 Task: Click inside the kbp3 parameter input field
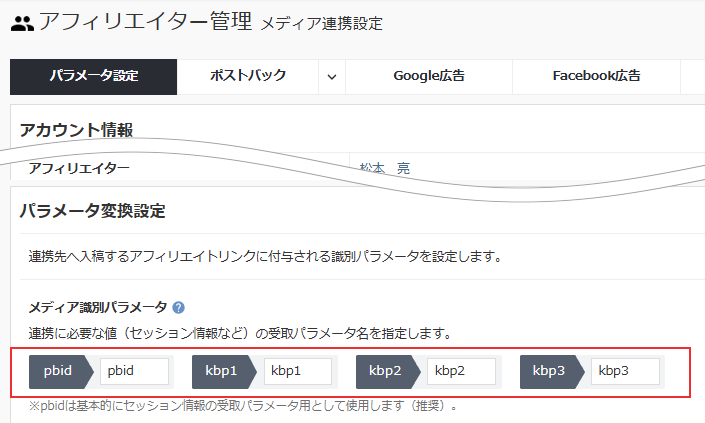click(x=625, y=371)
